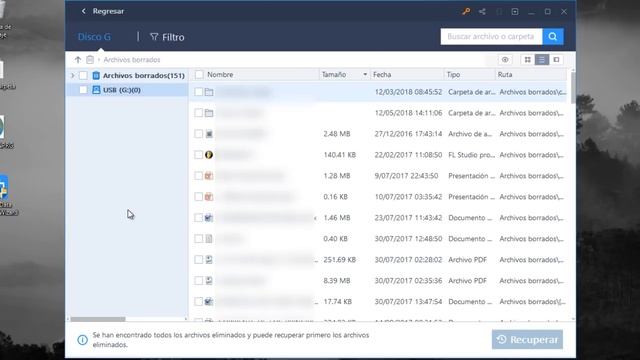Click the date 30/07/2017 12:48:50
This screenshot has width=640, height=360.
(x=408, y=239)
